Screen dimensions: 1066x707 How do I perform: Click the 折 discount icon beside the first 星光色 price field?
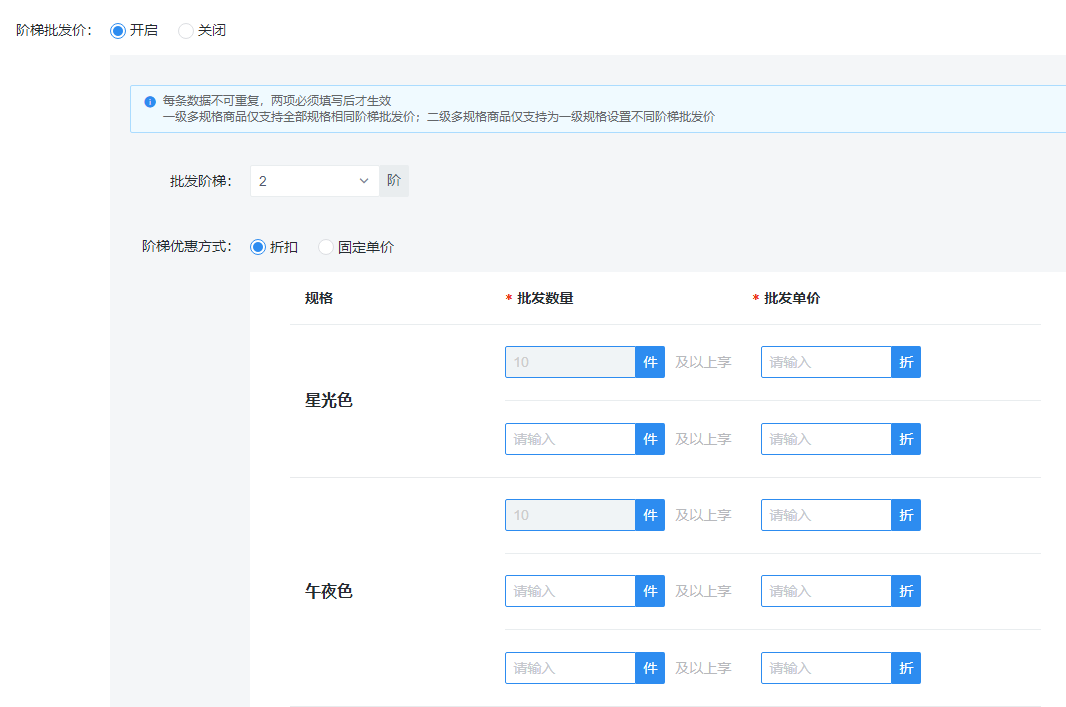[x=905, y=362]
